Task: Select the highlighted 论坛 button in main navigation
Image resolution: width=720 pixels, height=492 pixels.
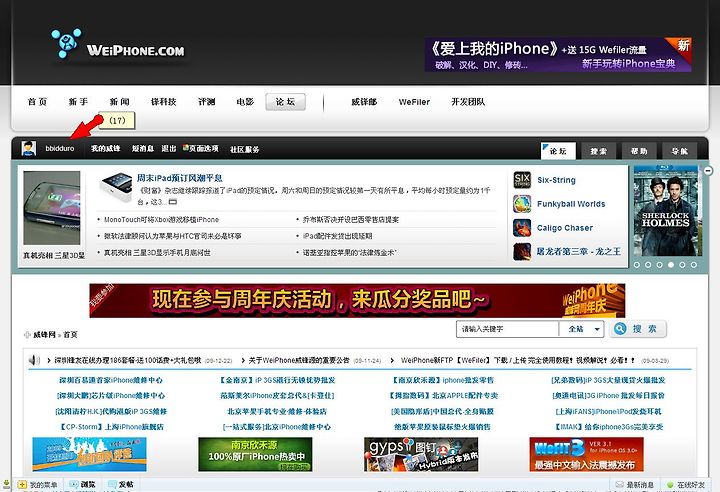Action: [x=285, y=102]
